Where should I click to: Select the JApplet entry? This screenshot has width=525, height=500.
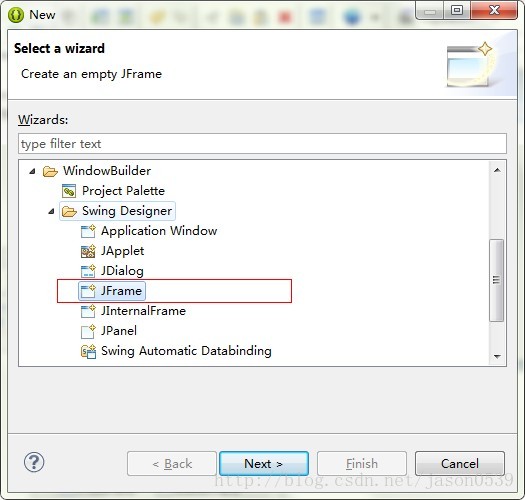tap(123, 251)
